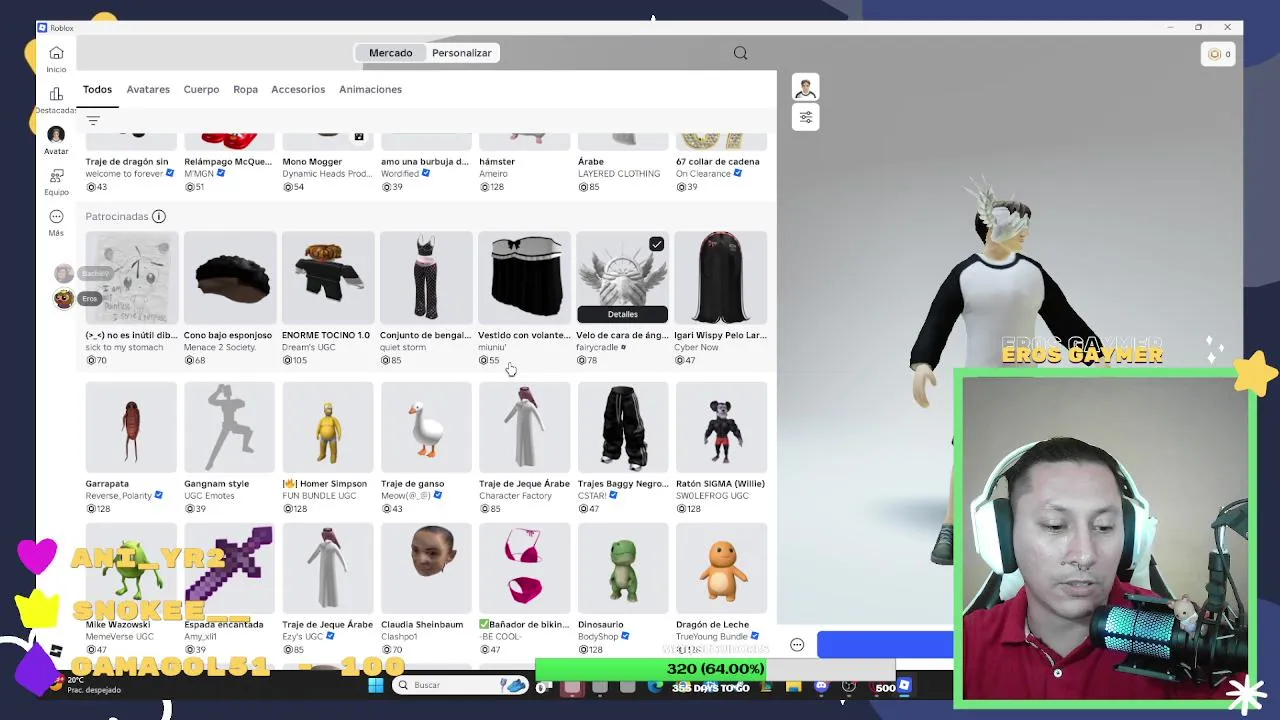Click the avatar headshot view button
Image resolution: width=1280 pixels, height=720 pixels.
805,88
